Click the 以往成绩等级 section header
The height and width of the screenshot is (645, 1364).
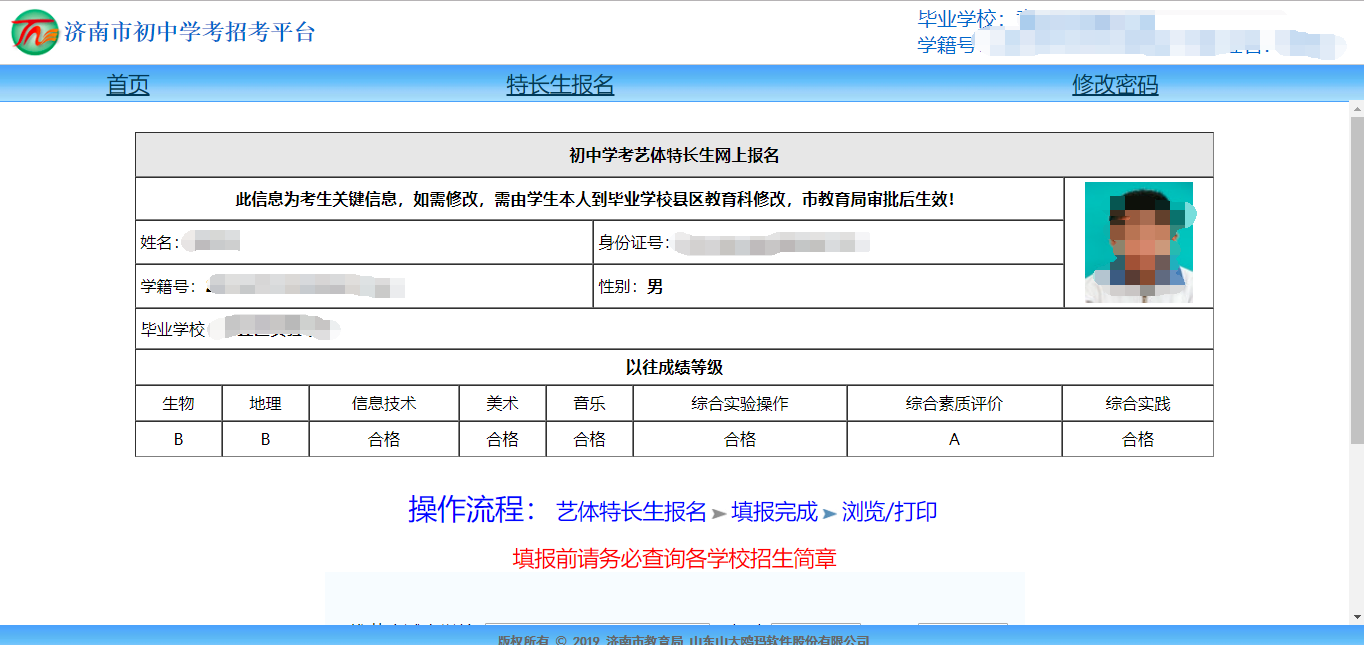(675, 368)
